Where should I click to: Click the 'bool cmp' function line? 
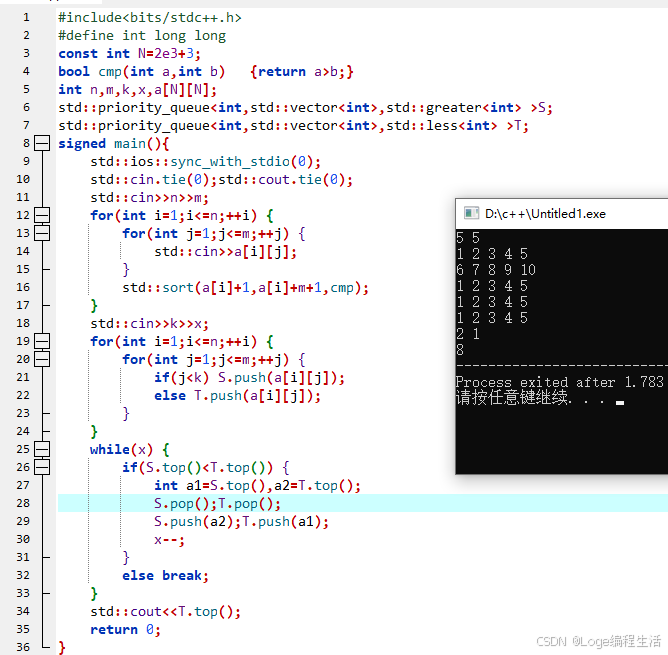206,72
